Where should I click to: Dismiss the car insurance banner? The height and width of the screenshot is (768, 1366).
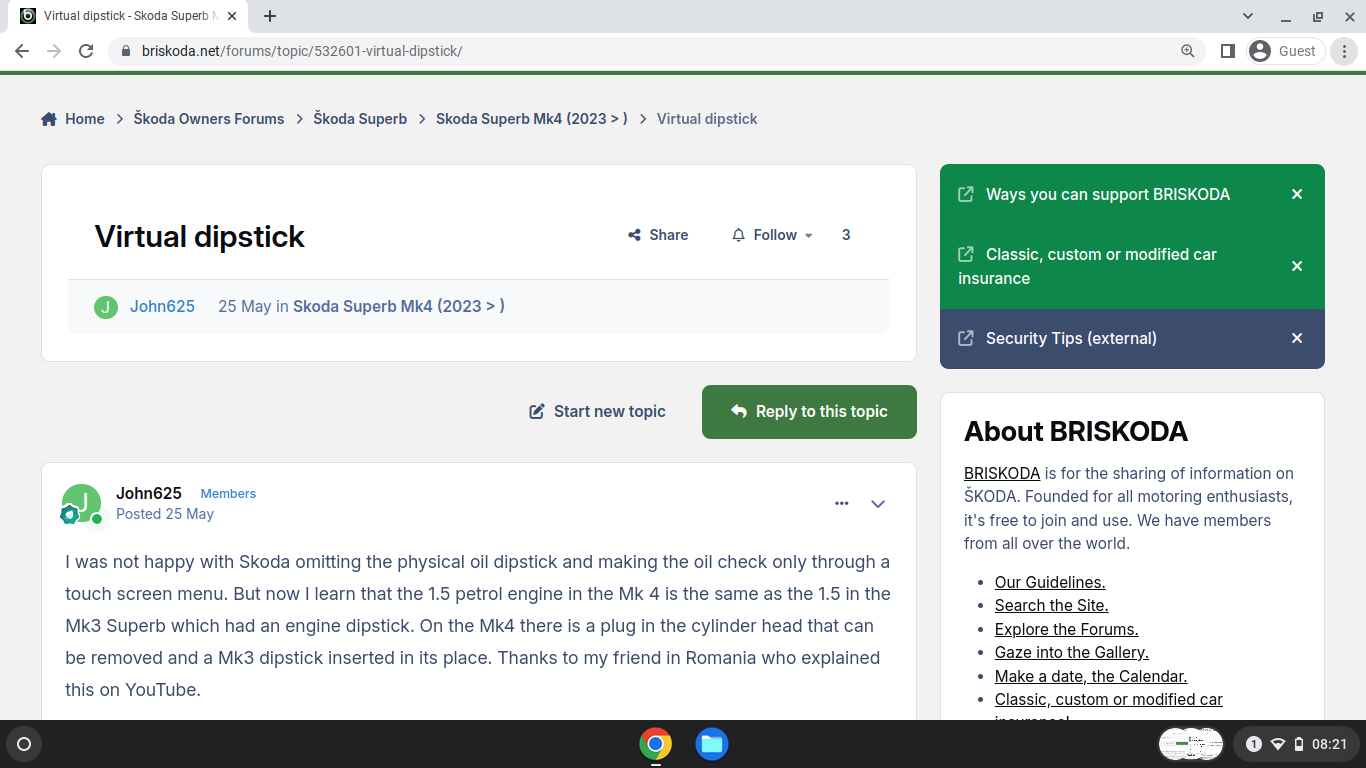[1297, 266]
